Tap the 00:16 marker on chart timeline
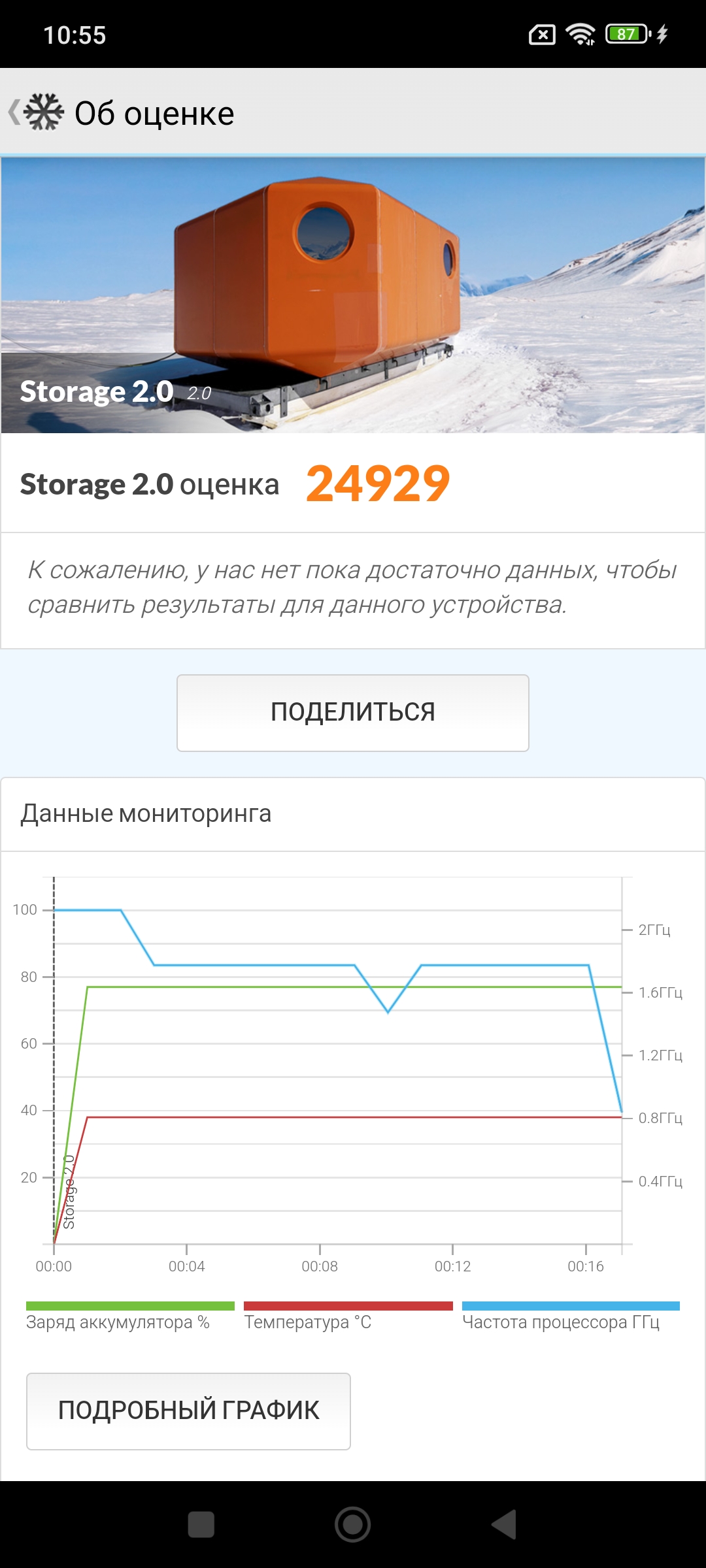The image size is (706, 1568). [x=586, y=1266]
